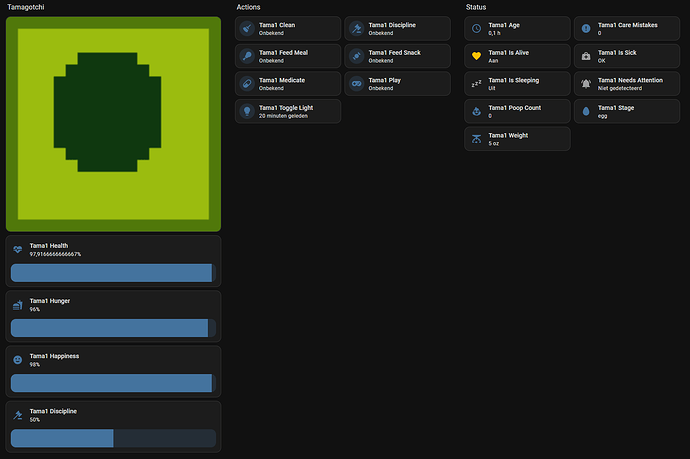This screenshot has height=459, width=690.
Task: Click the Tama1 Stage 'egg' value
Action: pos(602,116)
